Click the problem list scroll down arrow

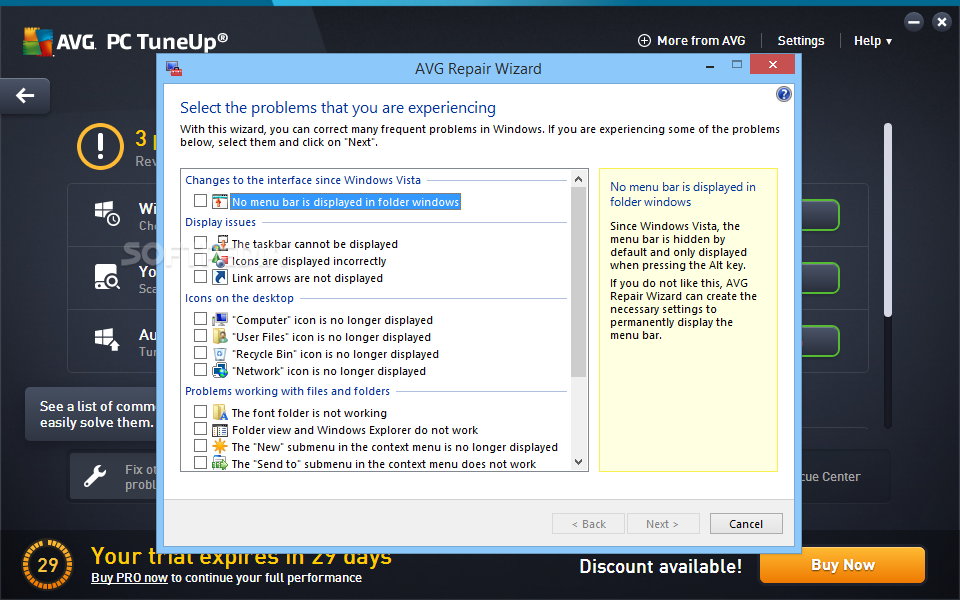pyautogui.click(x=578, y=462)
